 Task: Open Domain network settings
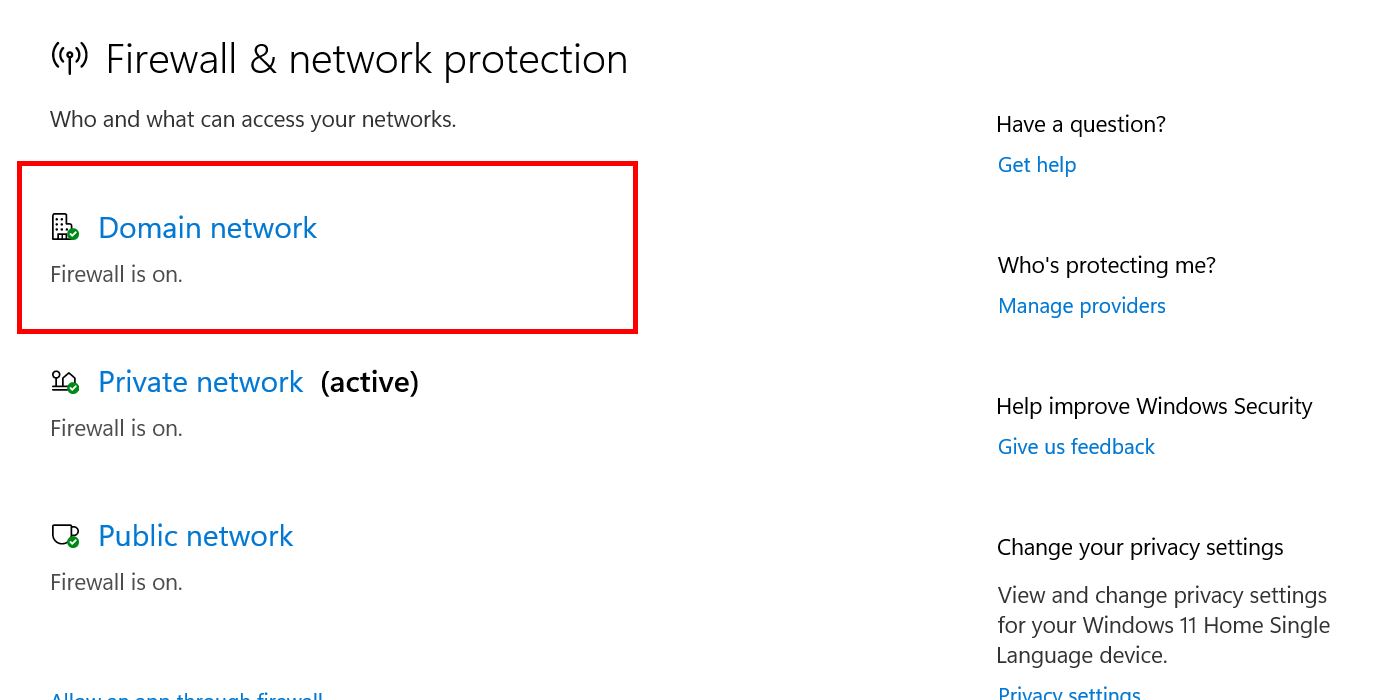(207, 227)
